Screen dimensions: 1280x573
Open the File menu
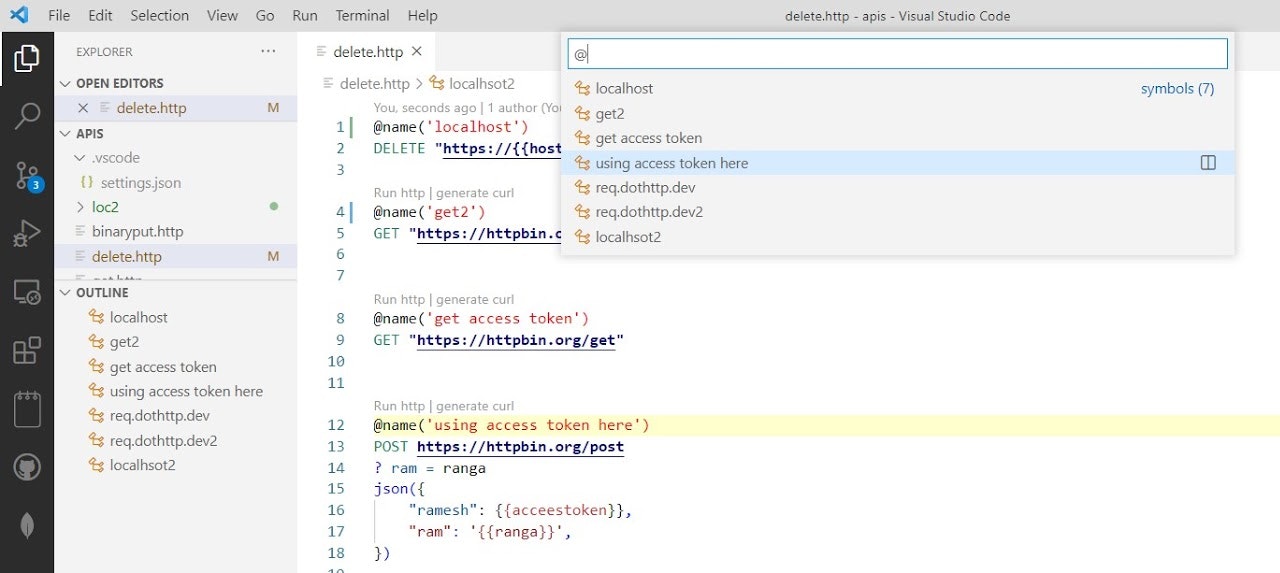click(x=59, y=15)
